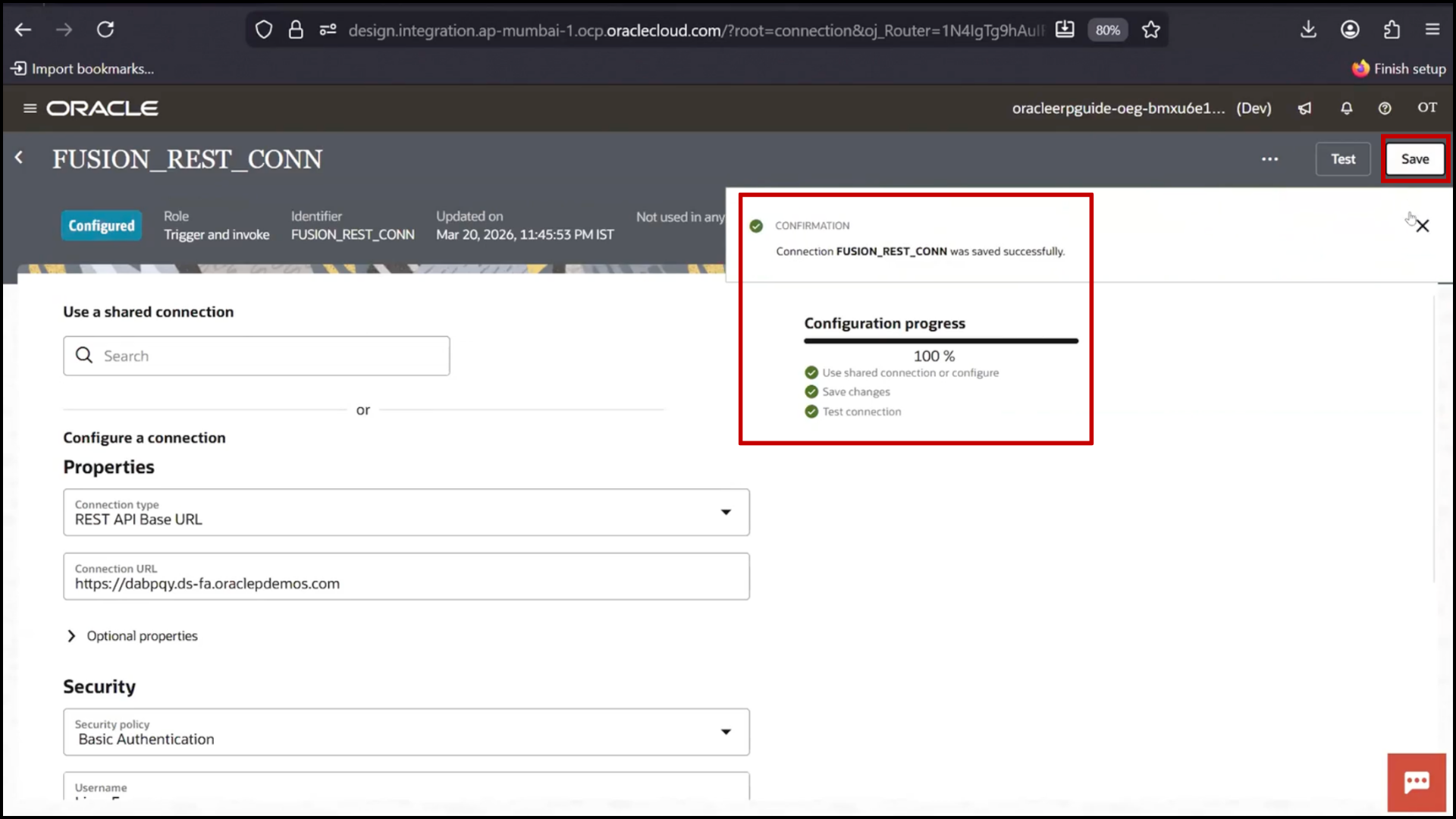Open the Firefox account icon
Screen dimensions: 1456x819
[x=1350, y=30]
